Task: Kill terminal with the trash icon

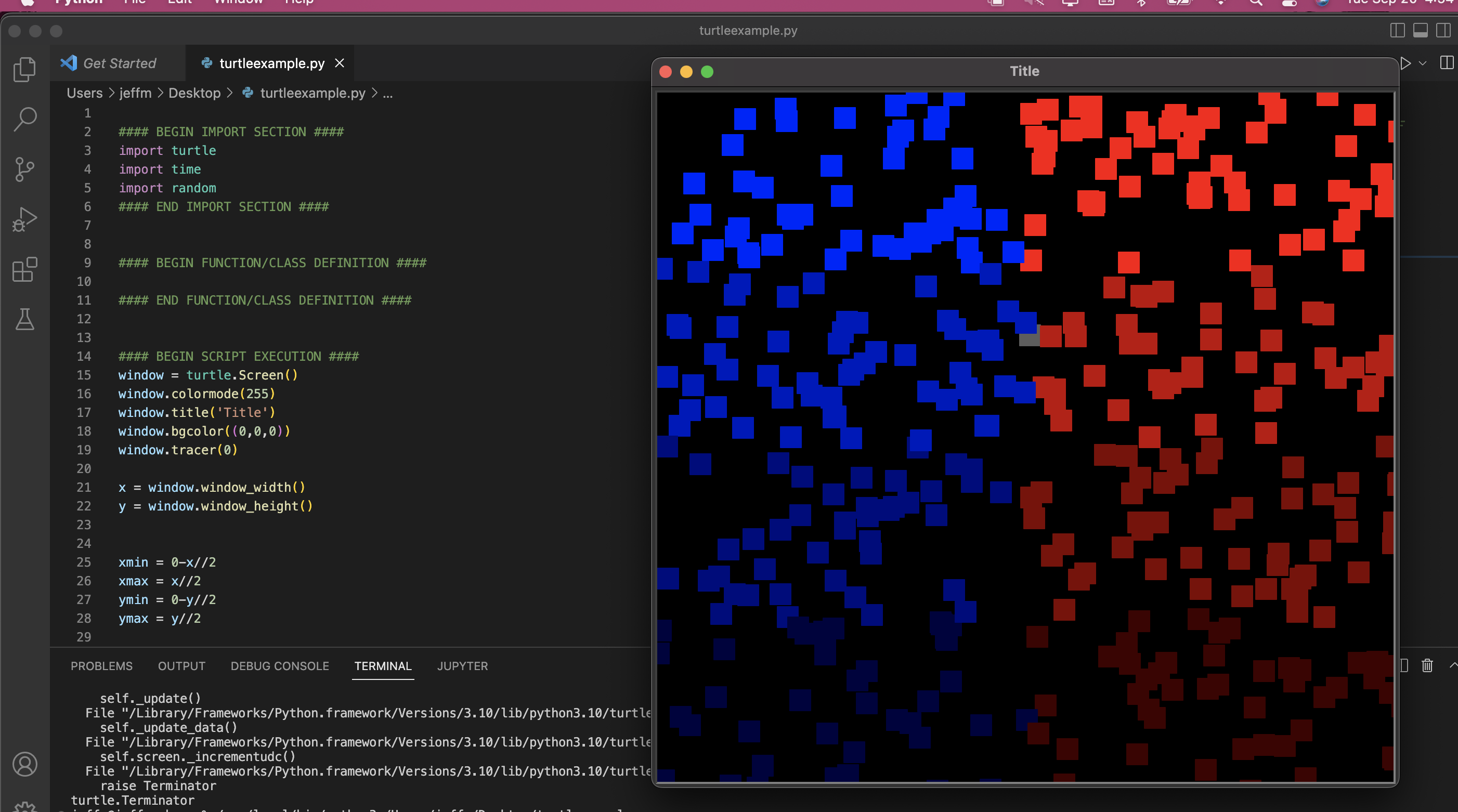Action: (1427, 665)
